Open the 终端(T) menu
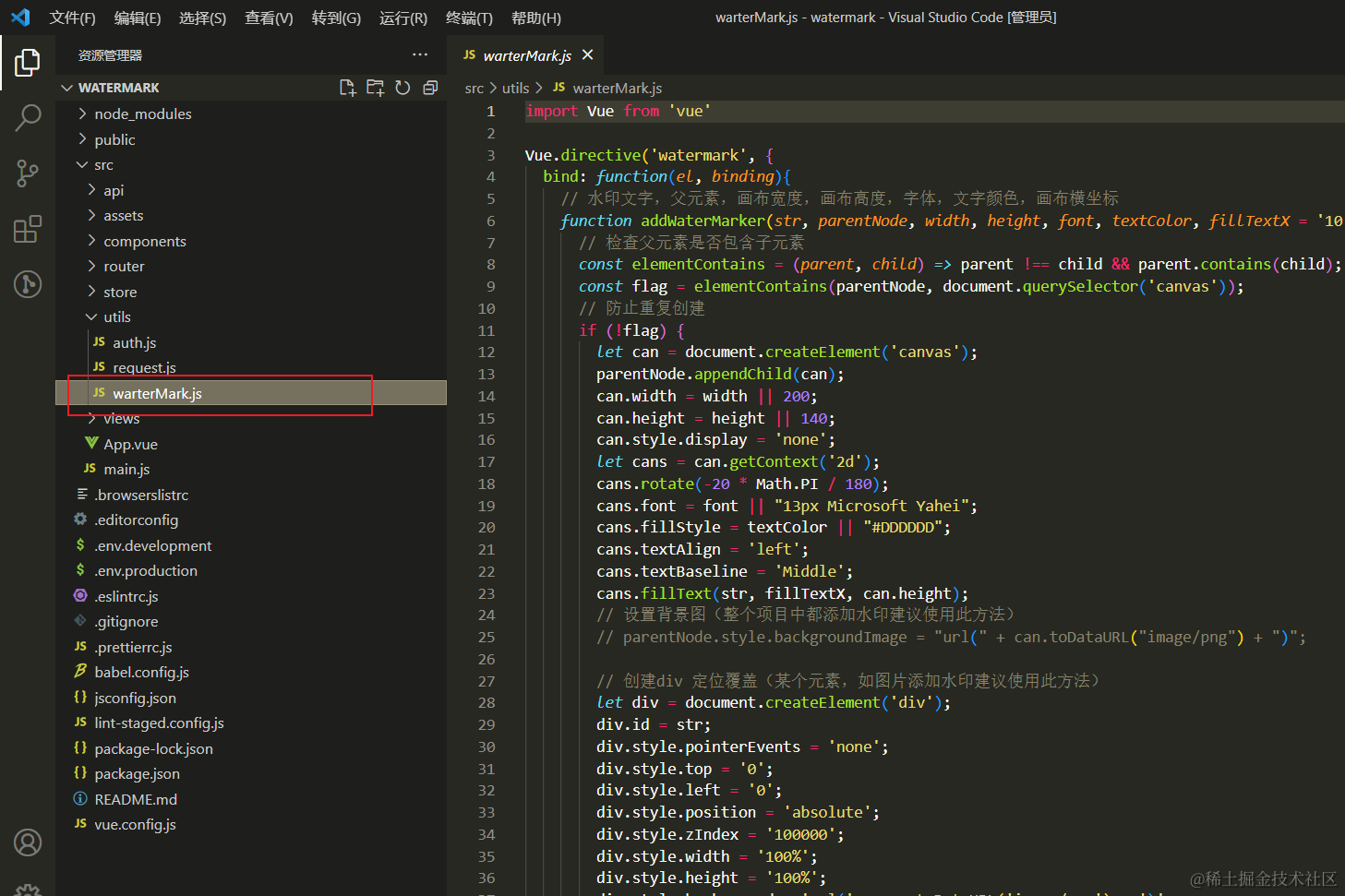This screenshot has height=896, width=1345. (x=469, y=18)
